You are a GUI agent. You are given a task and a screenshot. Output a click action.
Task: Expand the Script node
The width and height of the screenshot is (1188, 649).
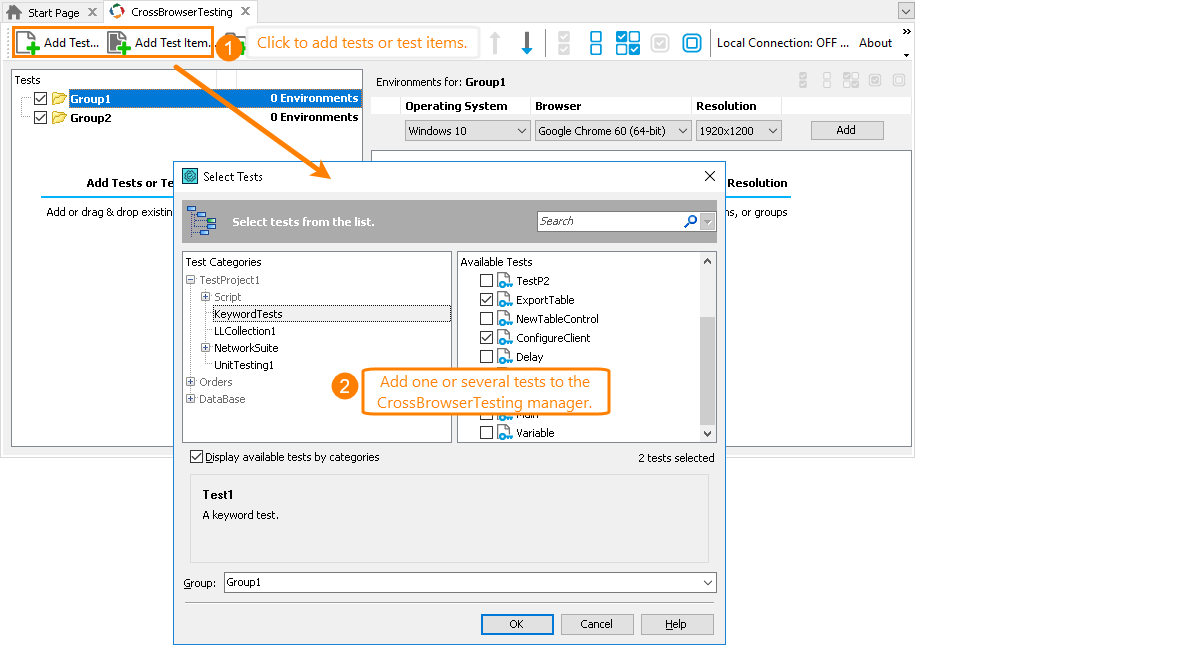click(205, 297)
